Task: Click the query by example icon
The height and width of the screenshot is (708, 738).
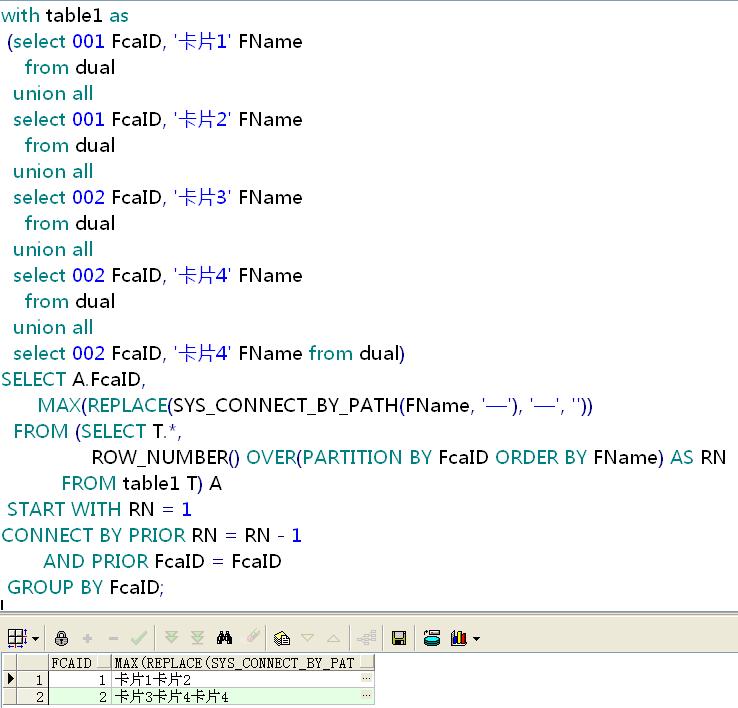Action: click(x=282, y=638)
